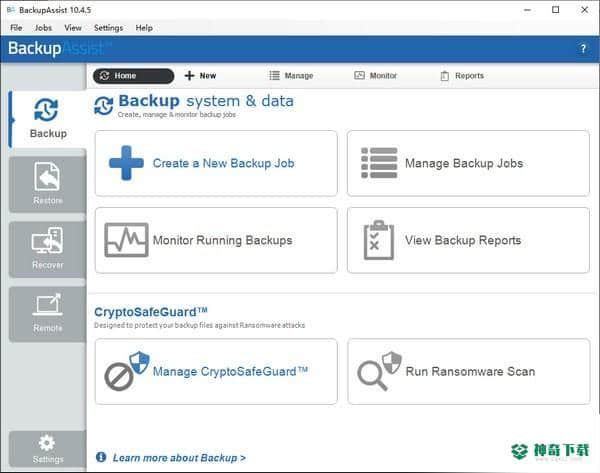Viewport: 600px width, 473px height.
Task: Open the Recover section in sidebar
Action: pyautogui.click(x=48, y=249)
